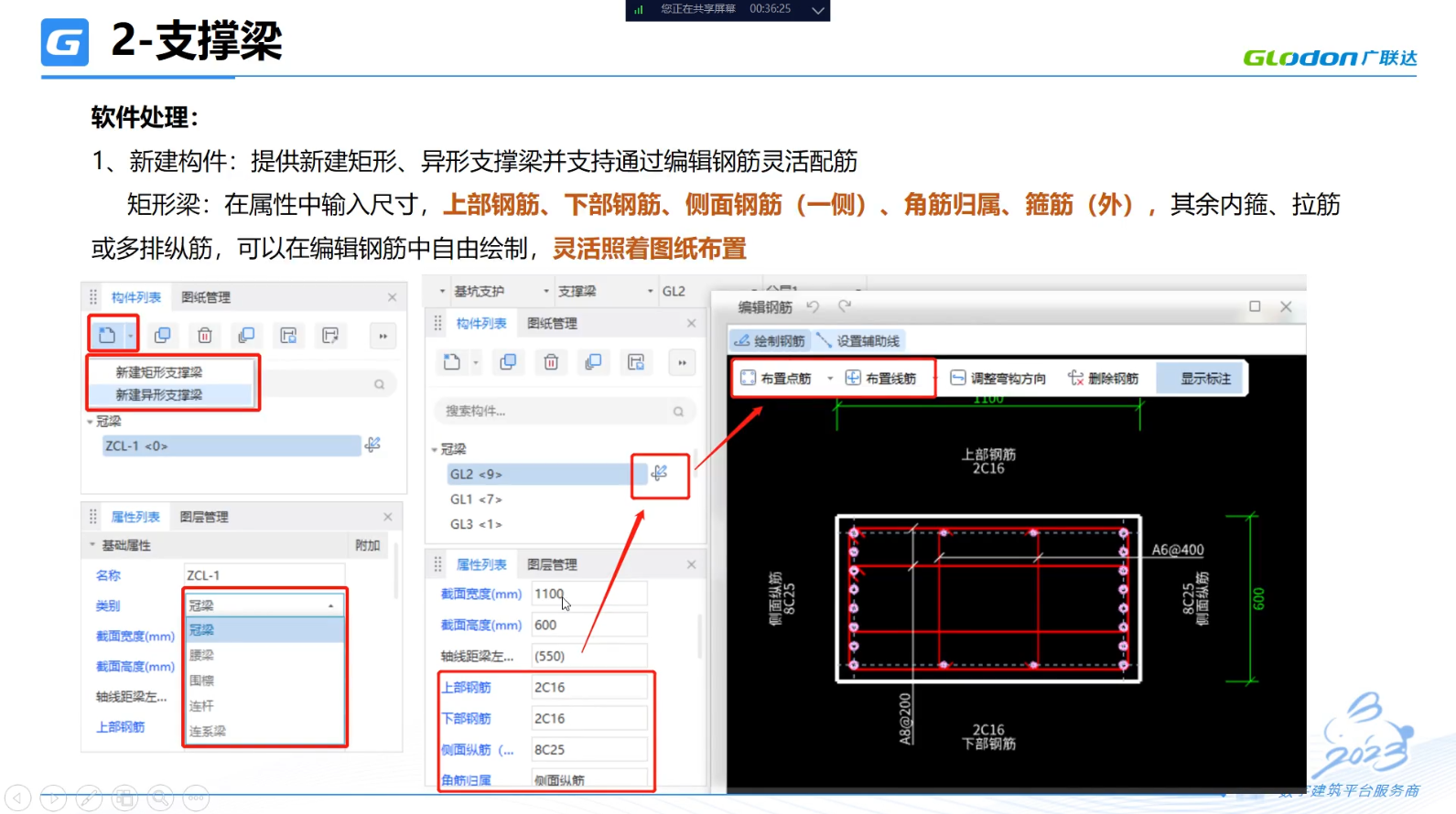The image size is (1456, 814).
Task: Select the 删除钢筋 tool
Action: [x=1104, y=378]
